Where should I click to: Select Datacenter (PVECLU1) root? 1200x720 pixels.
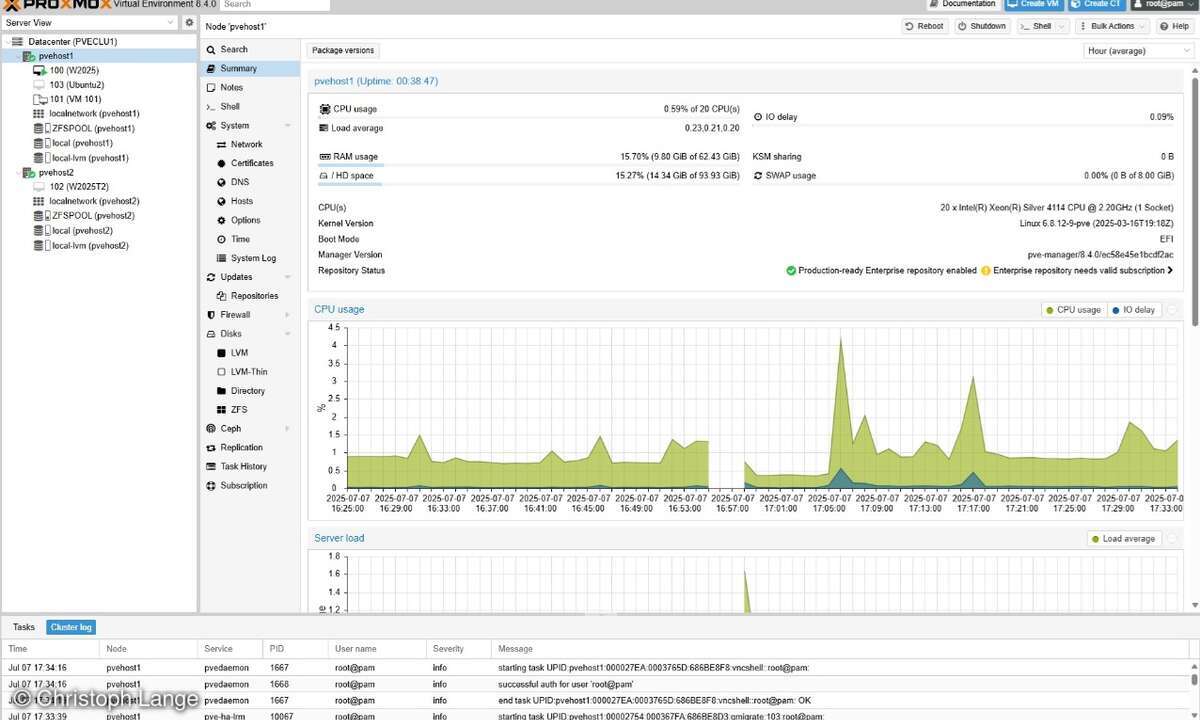[72, 42]
